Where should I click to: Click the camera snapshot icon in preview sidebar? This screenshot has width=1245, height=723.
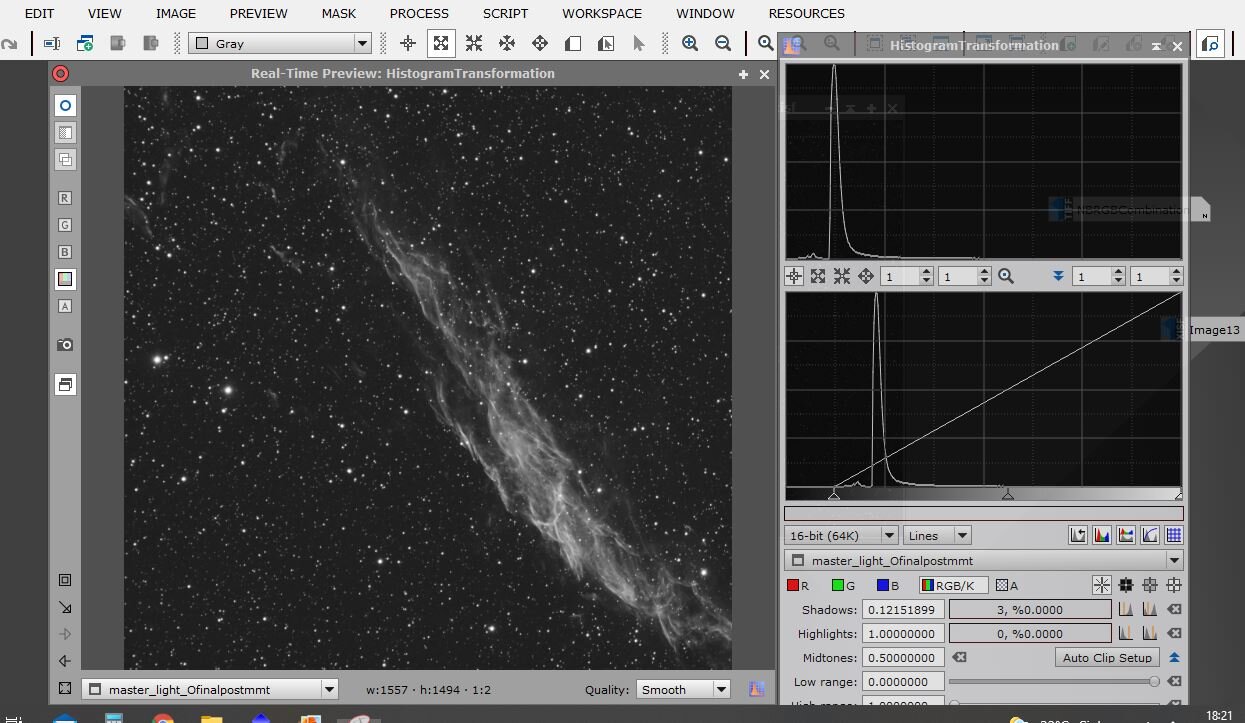[x=65, y=344]
